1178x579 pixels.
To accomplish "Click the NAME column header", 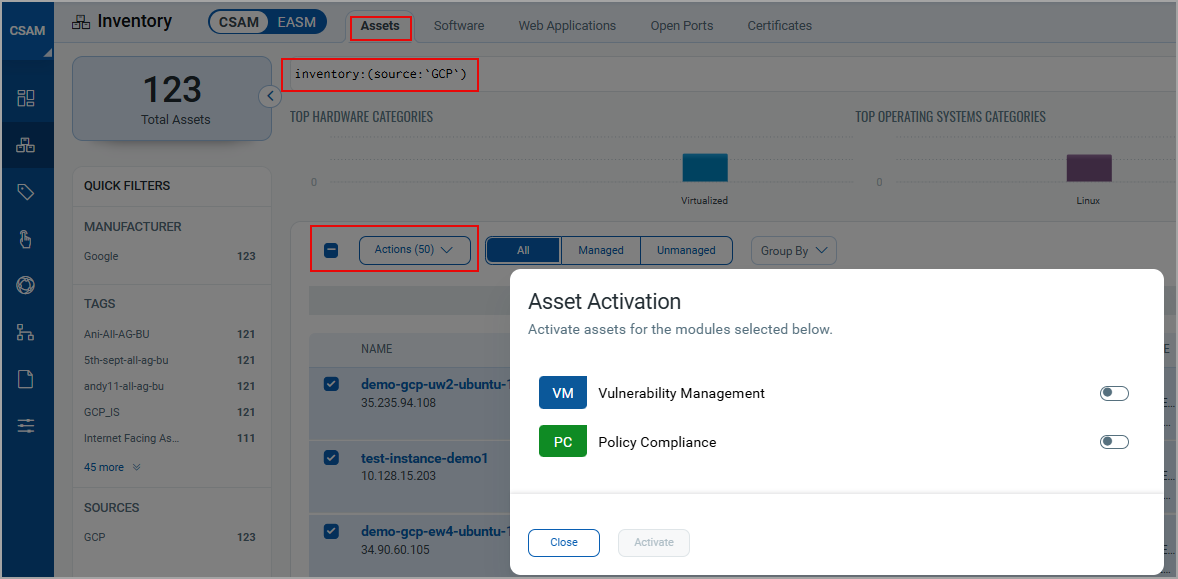I will tap(376, 349).
